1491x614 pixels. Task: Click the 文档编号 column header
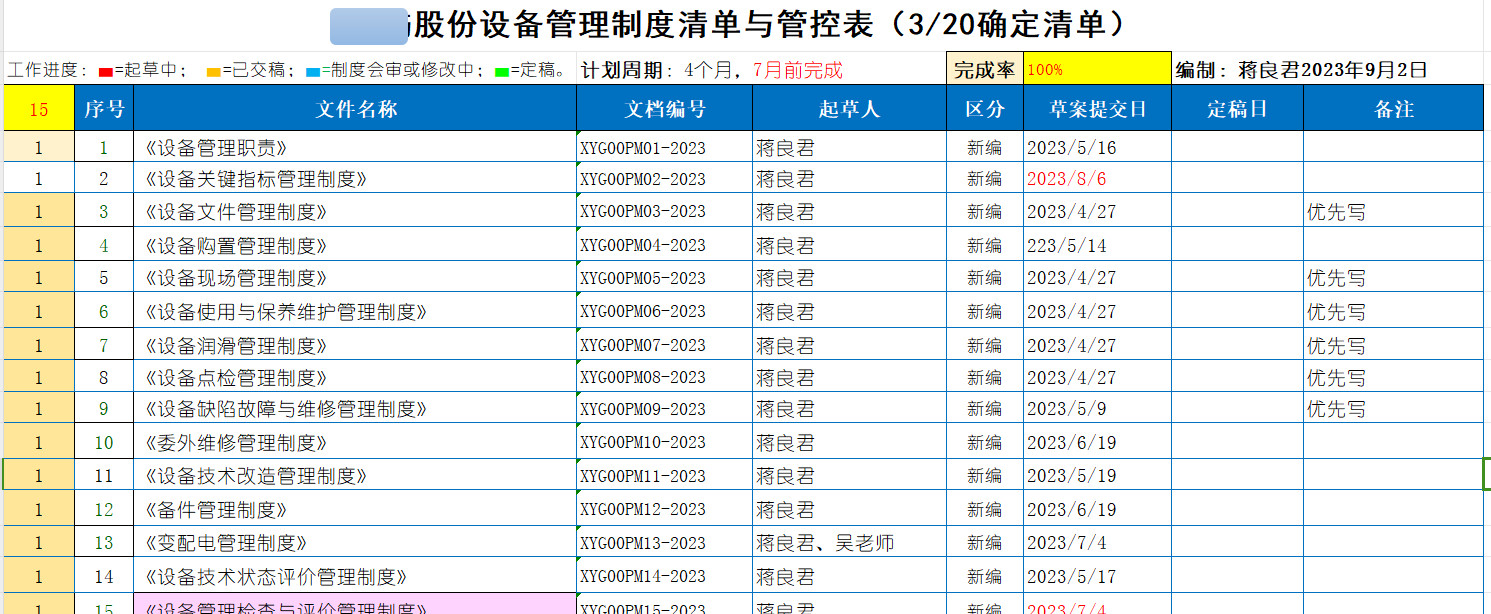664,109
